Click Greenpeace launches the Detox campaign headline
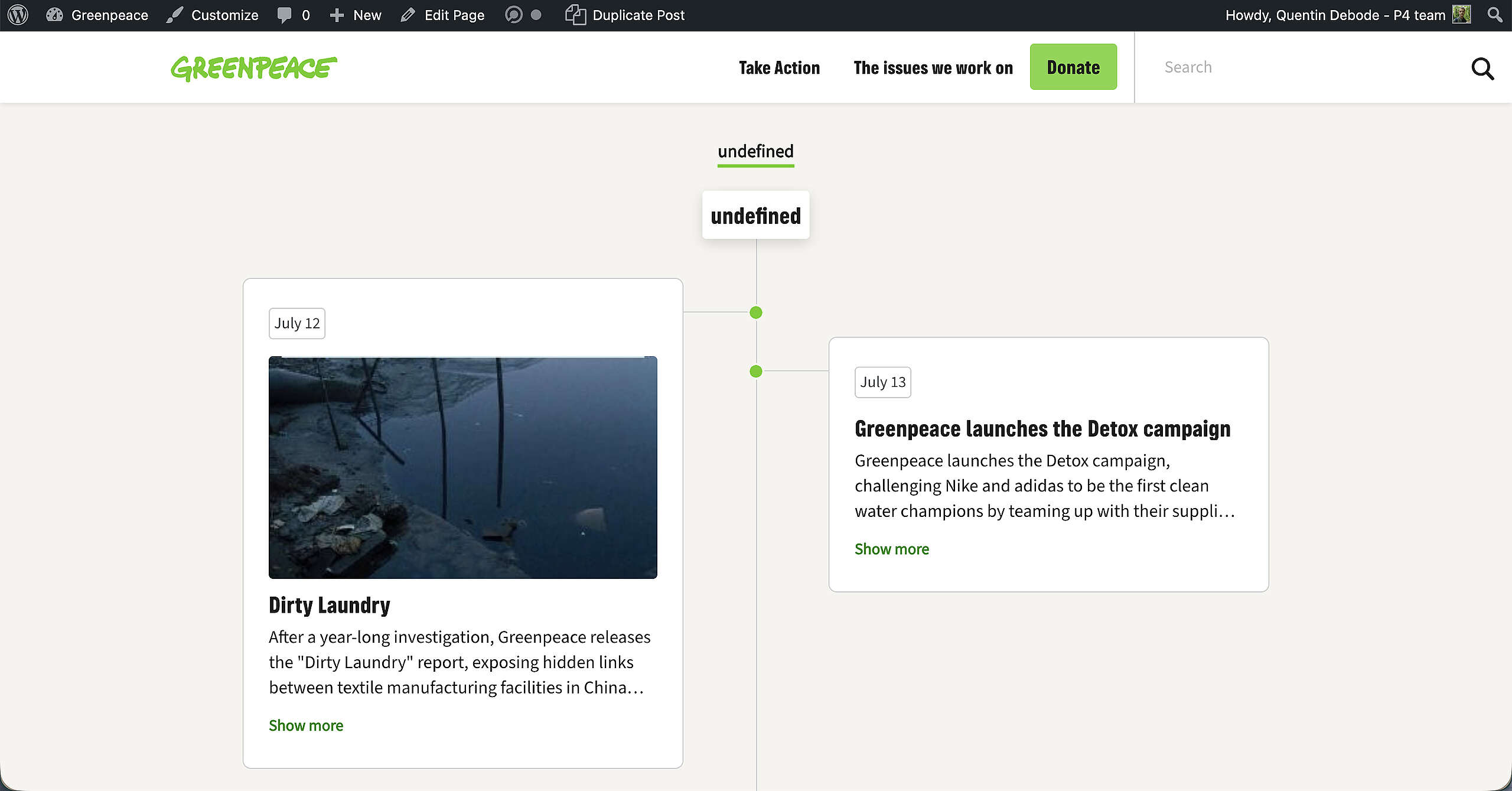The image size is (1512, 791). [x=1042, y=429]
